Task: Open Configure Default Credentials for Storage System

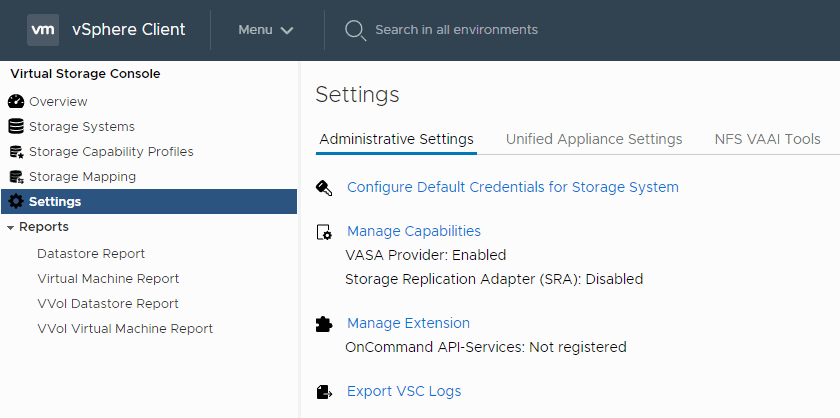Action: point(512,187)
